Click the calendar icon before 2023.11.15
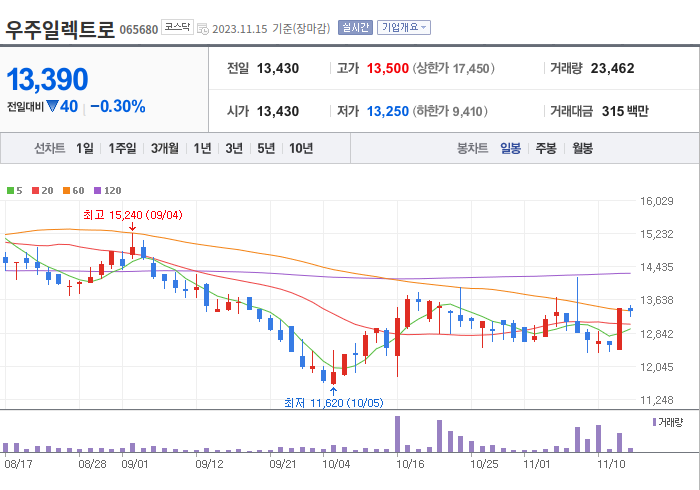 (x=203, y=29)
